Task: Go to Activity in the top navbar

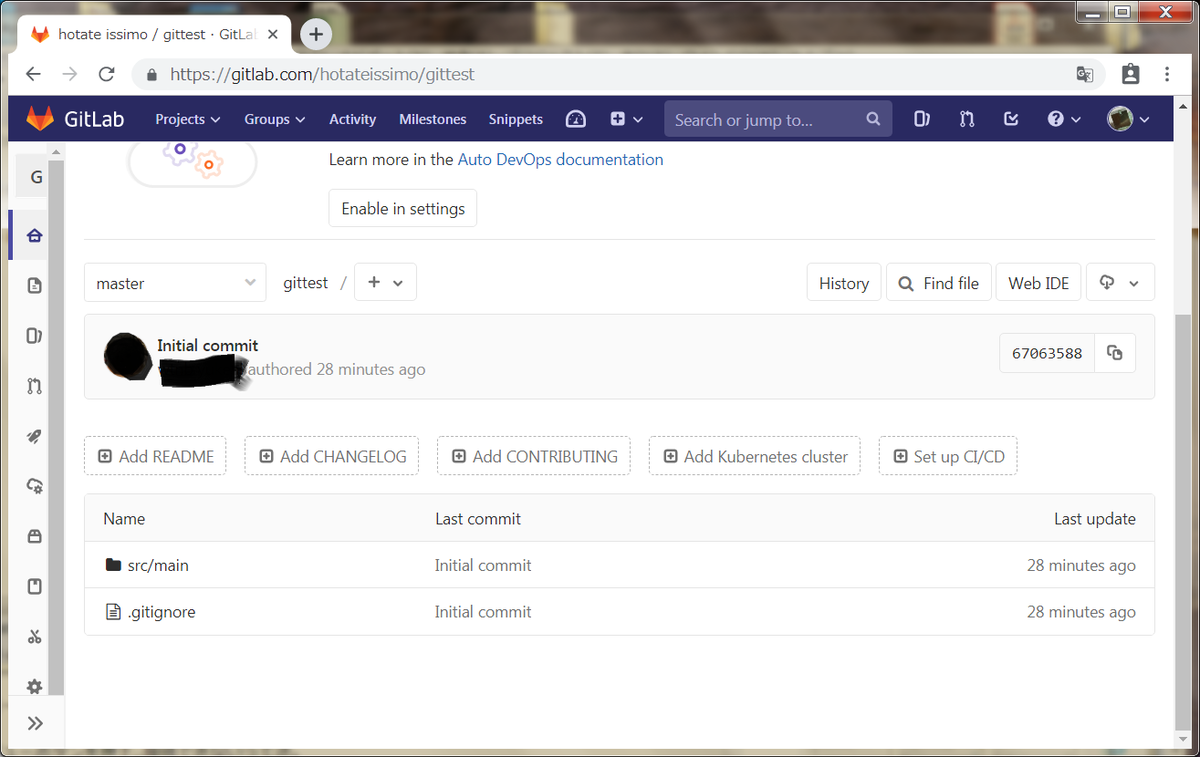Action: 352,119
